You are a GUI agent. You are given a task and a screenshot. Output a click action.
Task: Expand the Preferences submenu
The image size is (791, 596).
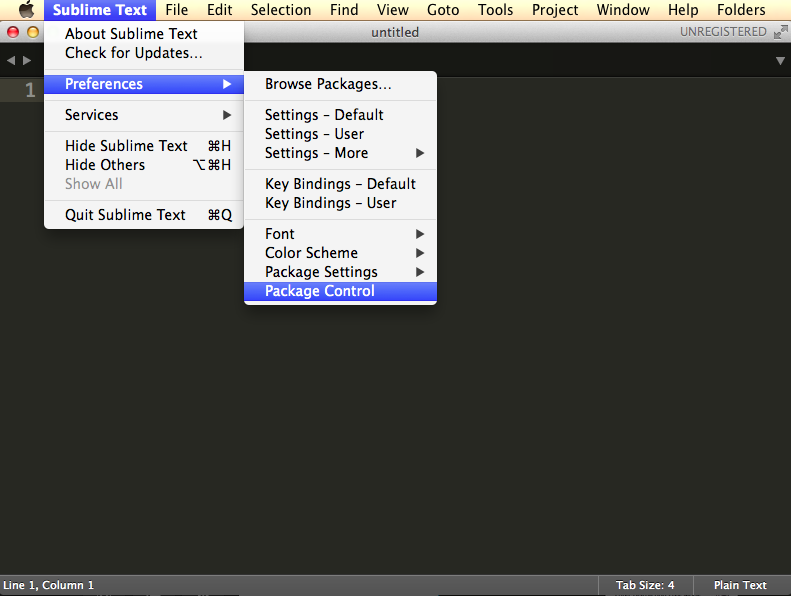pyautogui.click(x=144, y=84)
